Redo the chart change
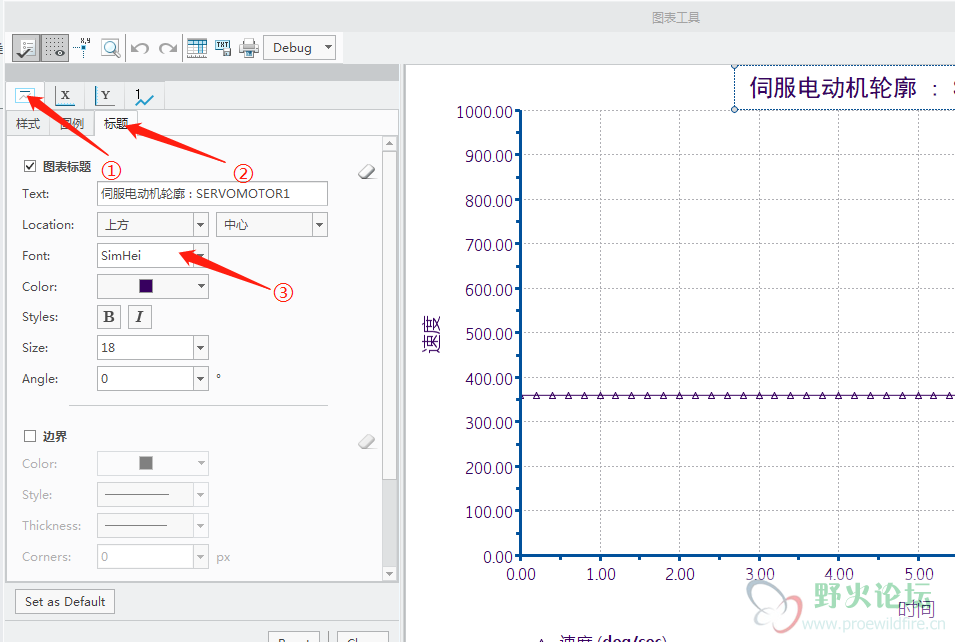Screen dimensions: 955x642 pyautogui.click(x=167, y=48)
